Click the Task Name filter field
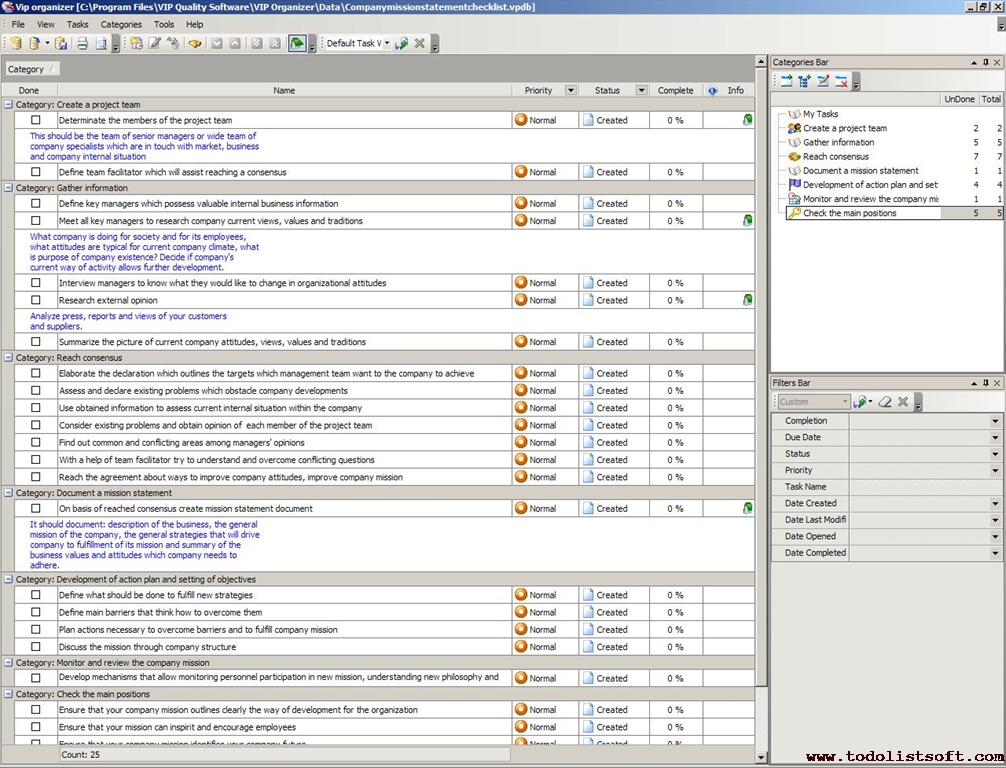This screenshot has height=768, width=1006. [924, 487]
